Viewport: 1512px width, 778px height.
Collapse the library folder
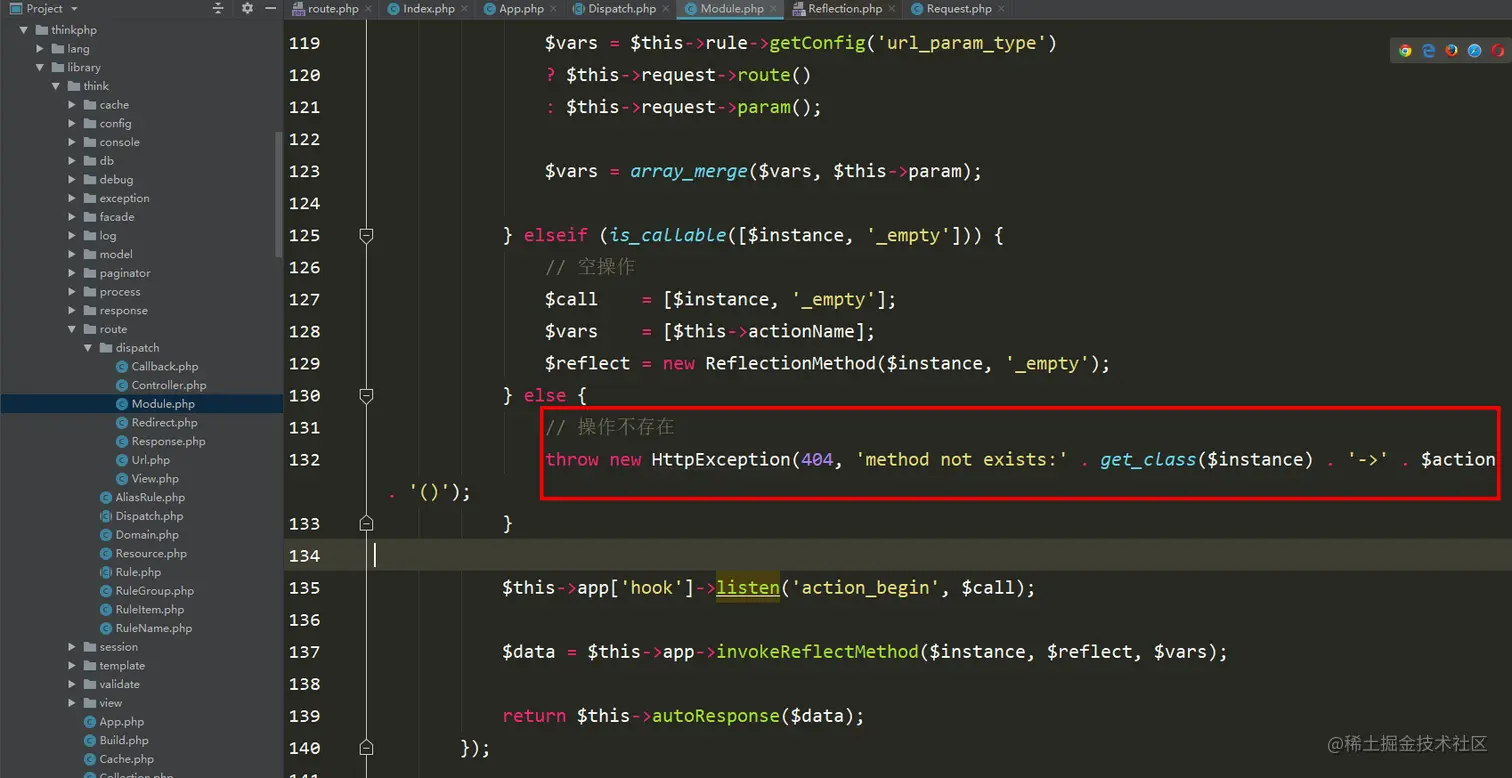click(40, 67)
